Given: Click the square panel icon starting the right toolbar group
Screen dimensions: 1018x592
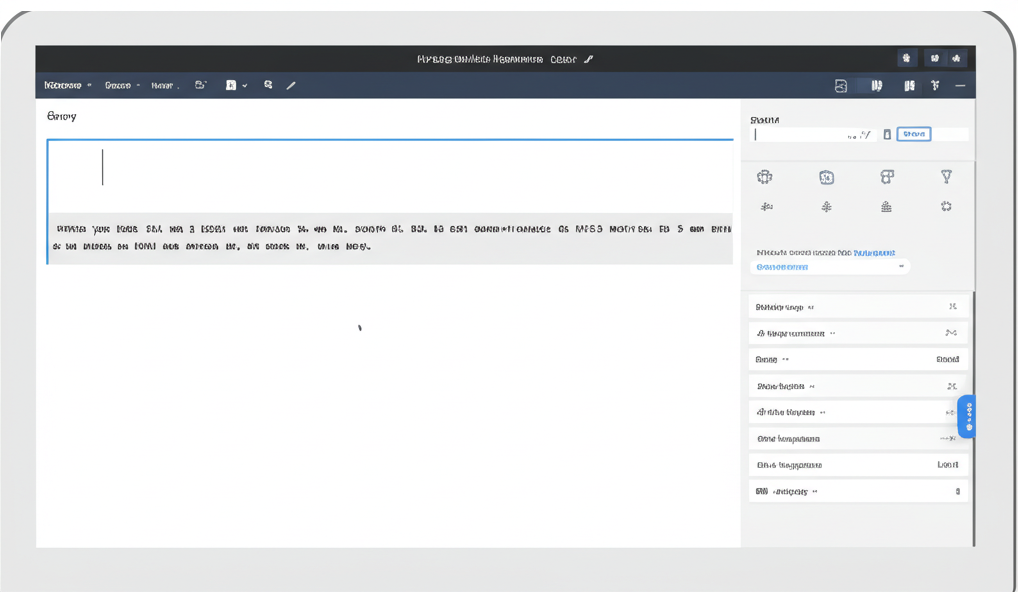Looking at the screenshot, I should pos(841,86).
